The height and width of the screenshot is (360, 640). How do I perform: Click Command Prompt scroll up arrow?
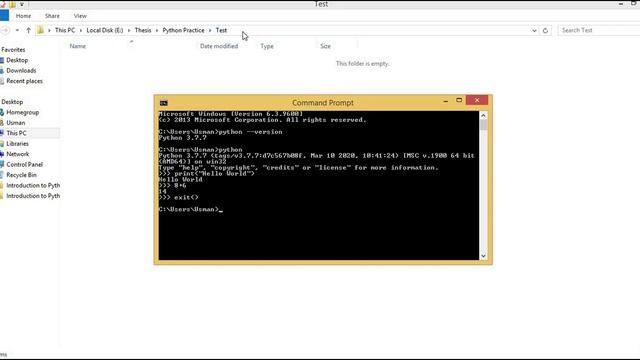coord(483,116)
